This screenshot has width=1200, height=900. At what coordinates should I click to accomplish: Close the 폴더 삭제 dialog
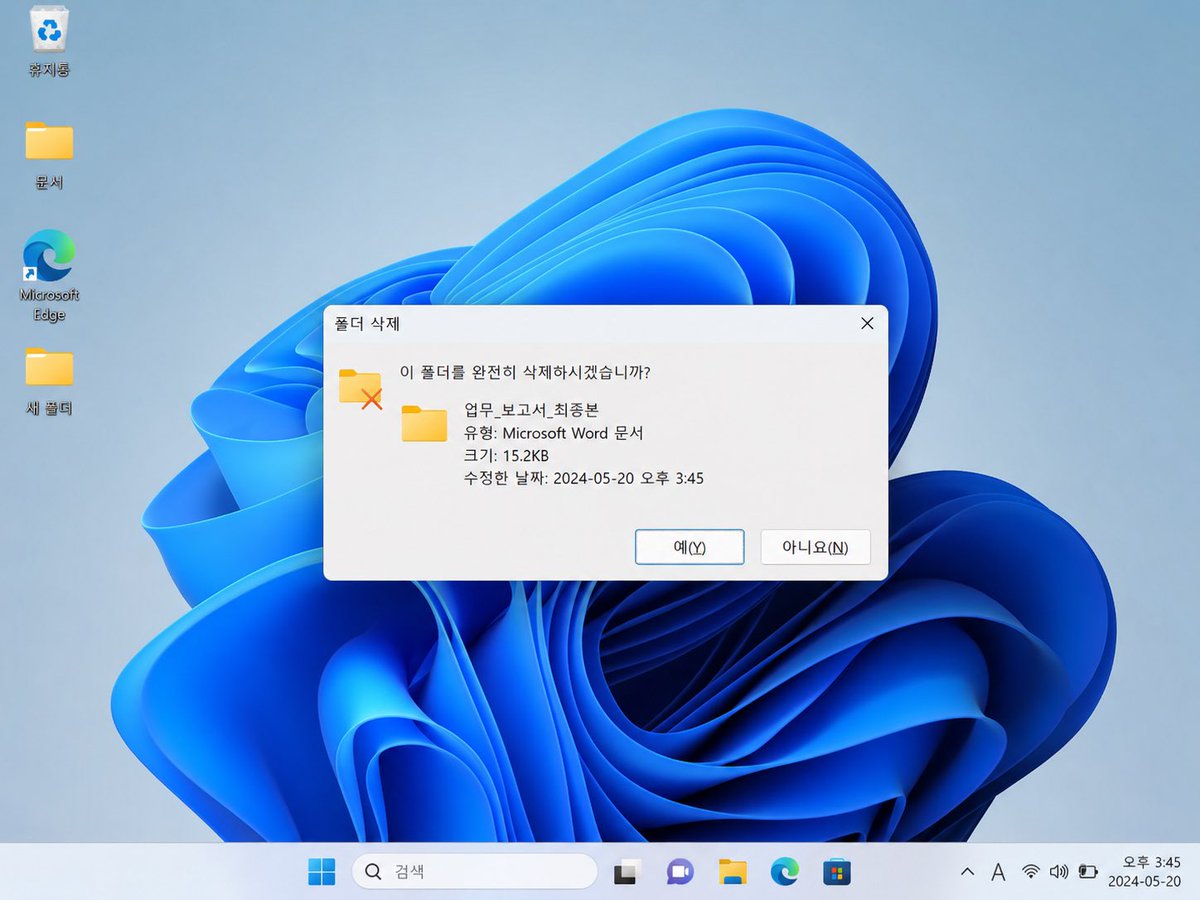867,323
